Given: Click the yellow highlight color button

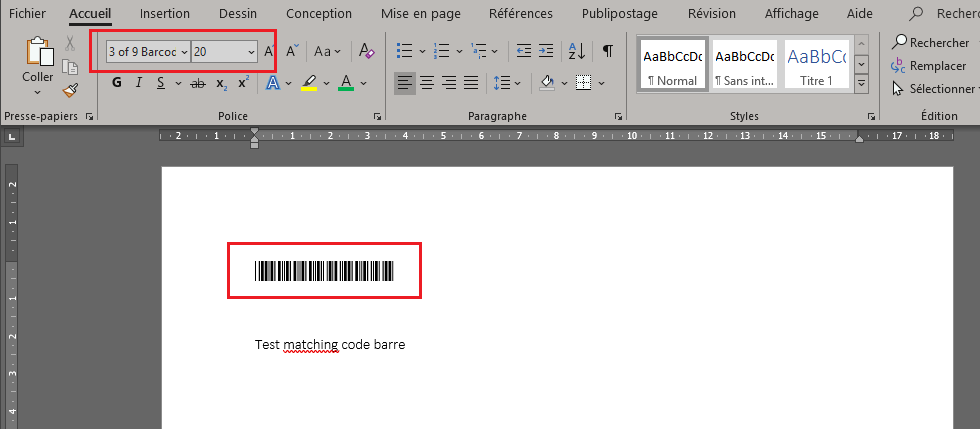Looking at the screenshot, I should pyautogui.click(x=309, y=83).
